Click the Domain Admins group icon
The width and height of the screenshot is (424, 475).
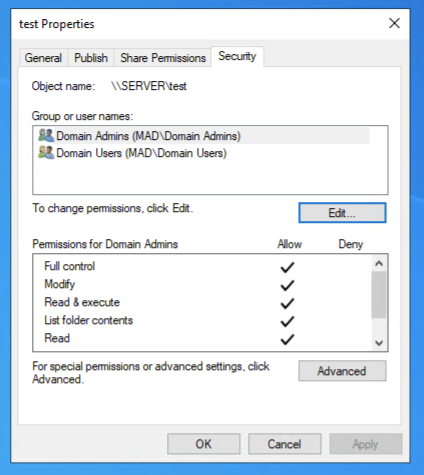coord(46,136)
